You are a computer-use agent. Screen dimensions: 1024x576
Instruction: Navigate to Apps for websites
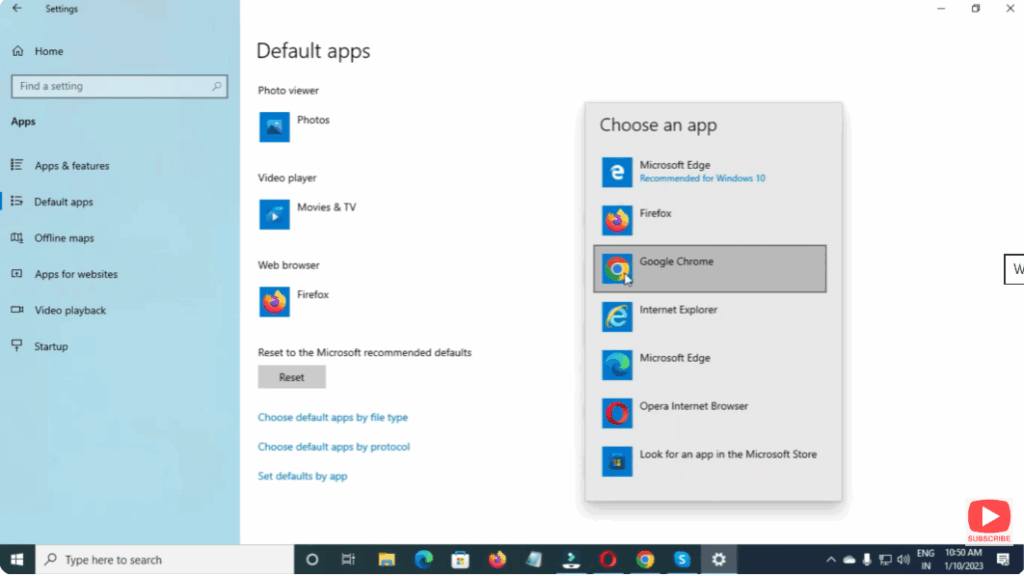[x=76, y=274]
